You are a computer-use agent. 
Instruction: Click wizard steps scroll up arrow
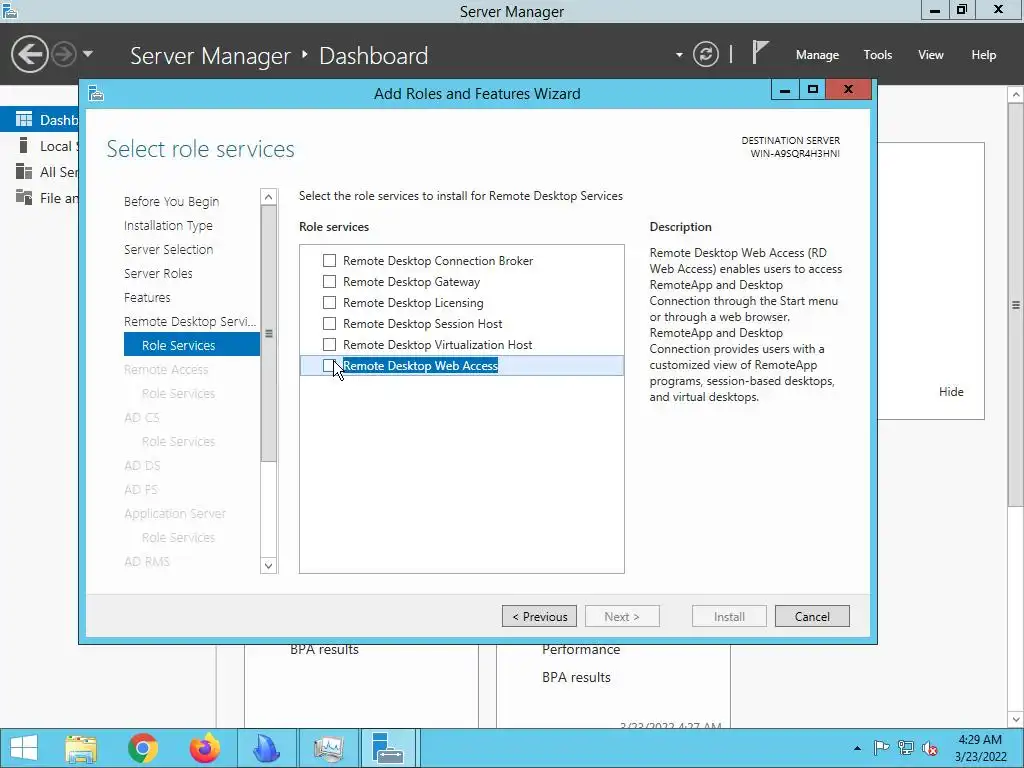(268, 197)
